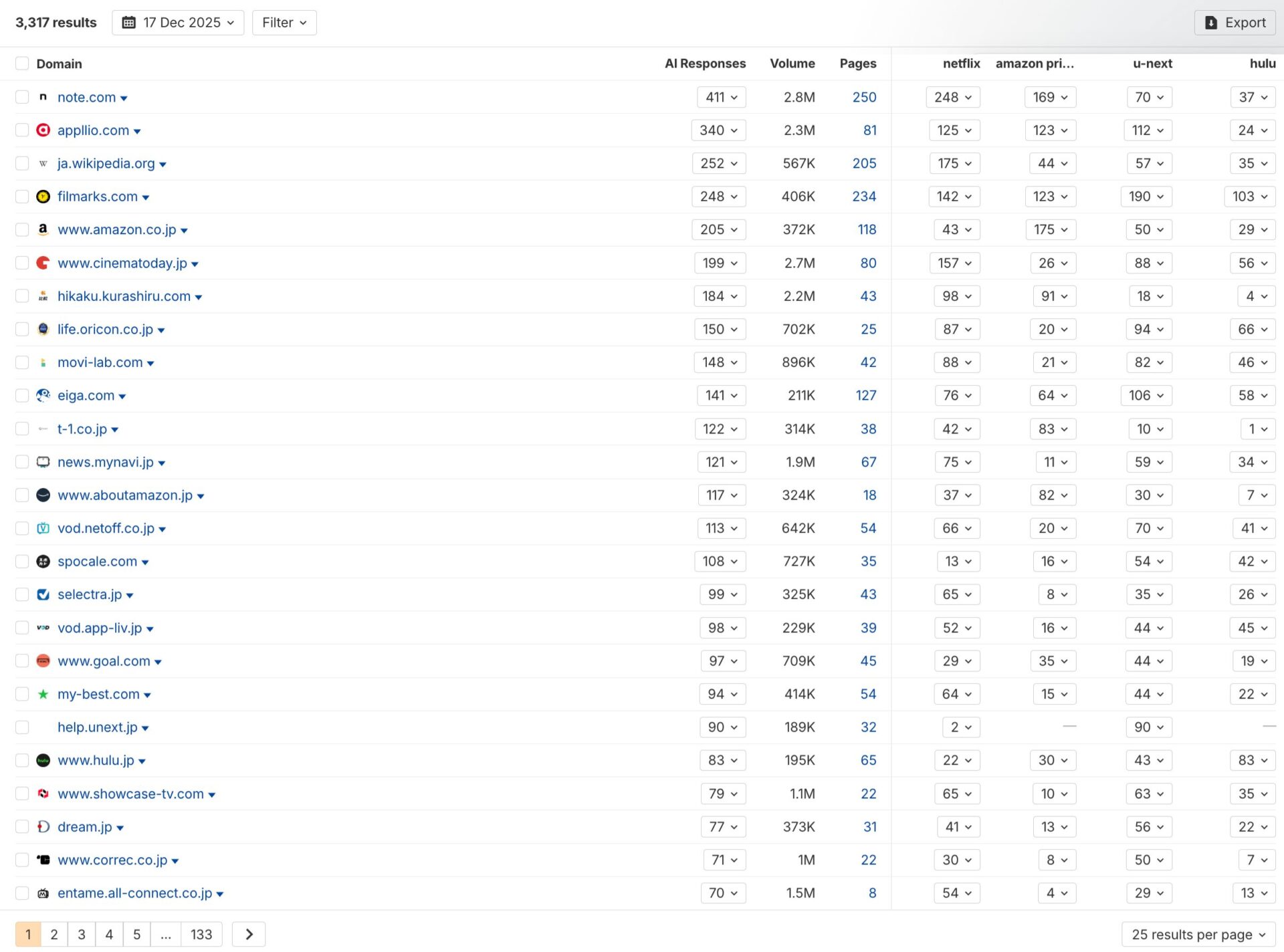Open the 250 pages link for note.com
Viewport: 1284px width, 952px height.
point(864,97)
